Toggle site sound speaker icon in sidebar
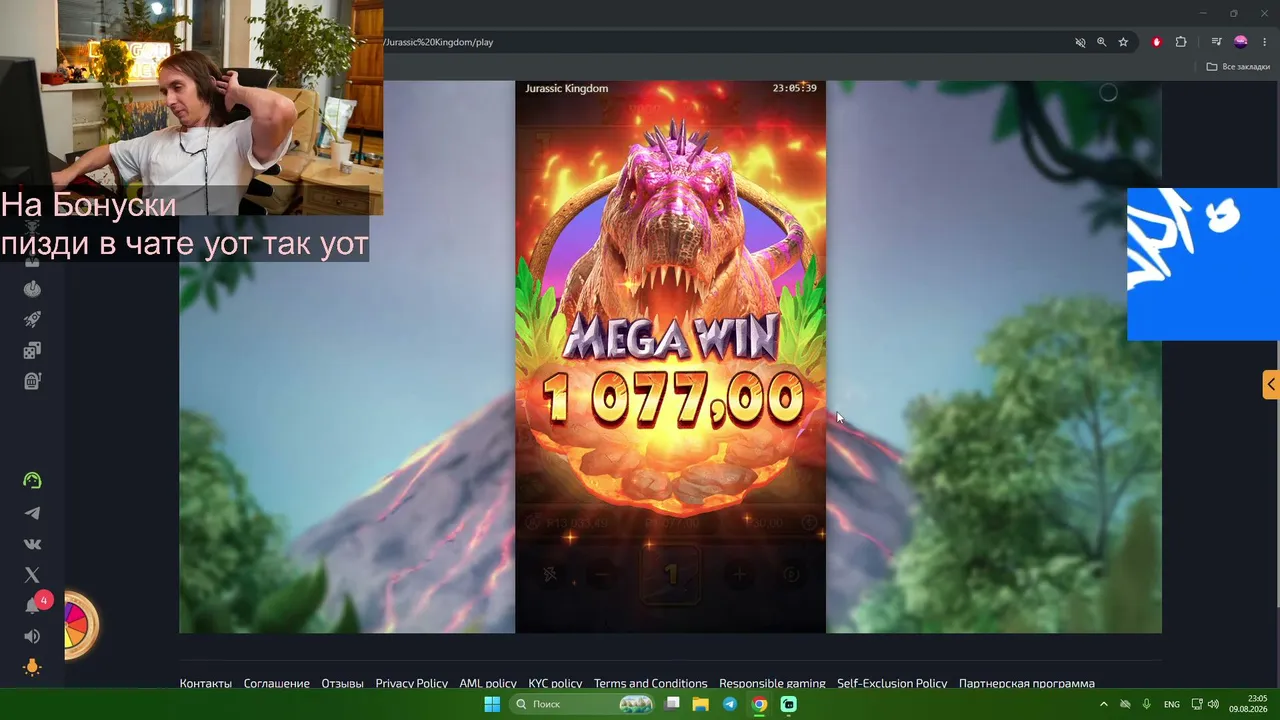The image size is (1280, 720). 32,637
